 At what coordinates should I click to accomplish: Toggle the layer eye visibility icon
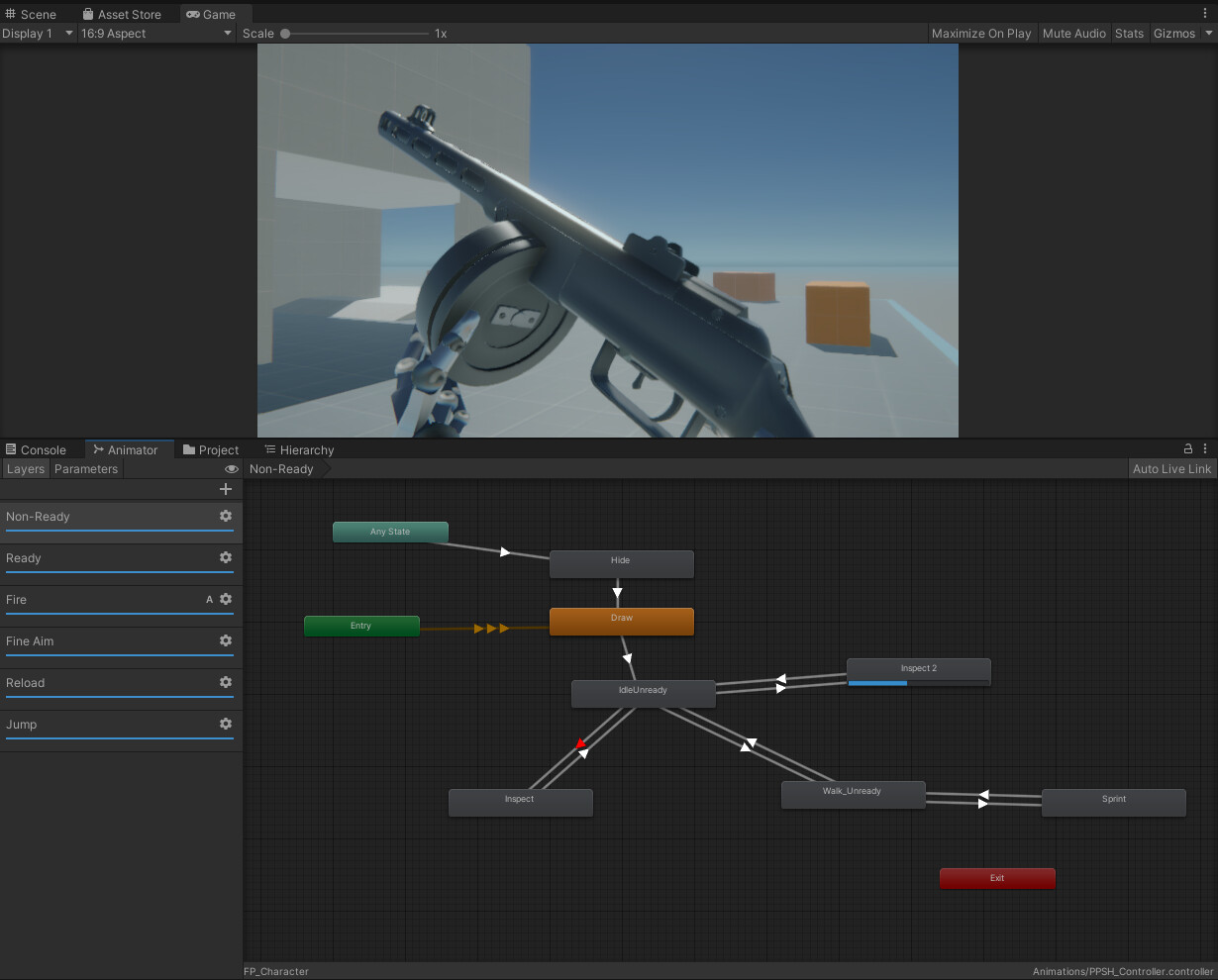pyautogui.click(x=231, y=468)
